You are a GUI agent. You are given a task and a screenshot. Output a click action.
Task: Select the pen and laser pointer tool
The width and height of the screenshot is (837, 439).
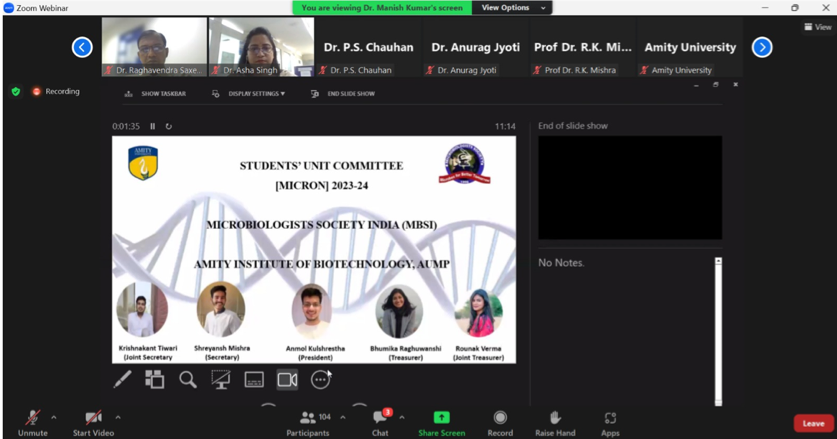click(x=122, y=380)
